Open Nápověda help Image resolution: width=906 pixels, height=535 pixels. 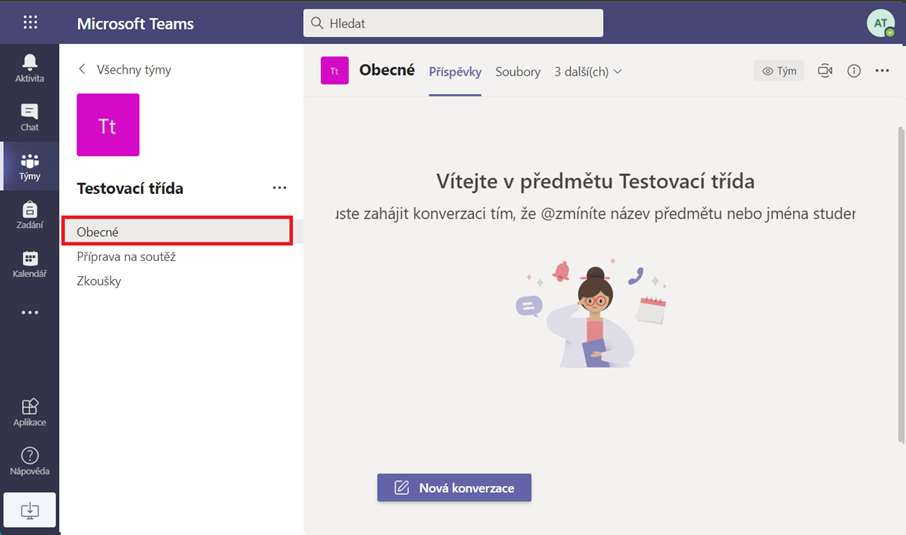tap(29, 461)
